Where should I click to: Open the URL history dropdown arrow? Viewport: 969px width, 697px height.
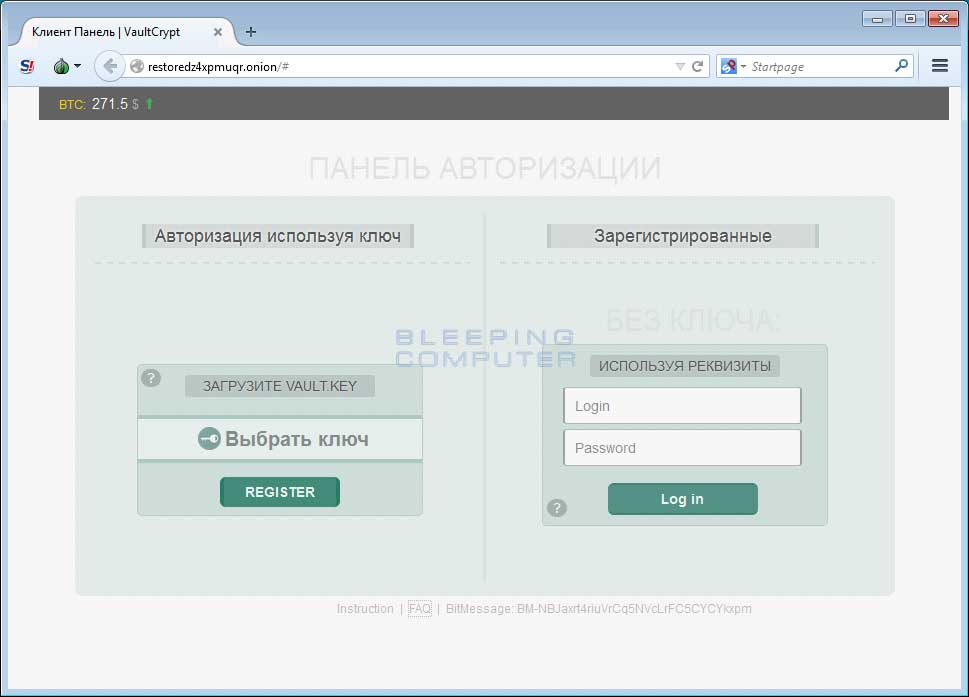[x=680, y=67]
